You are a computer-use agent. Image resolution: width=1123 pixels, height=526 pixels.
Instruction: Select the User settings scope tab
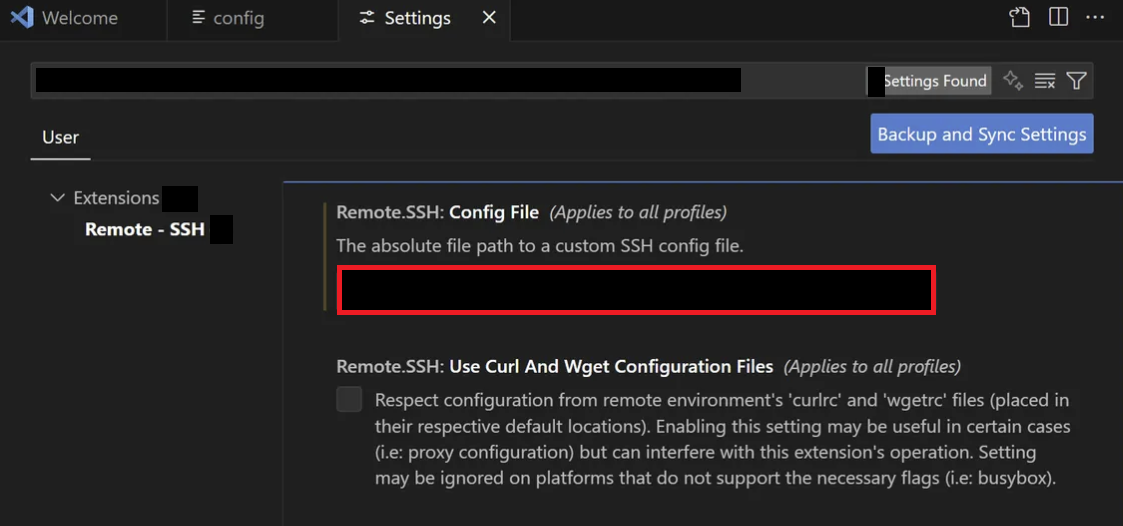click(x=60, y=137)
